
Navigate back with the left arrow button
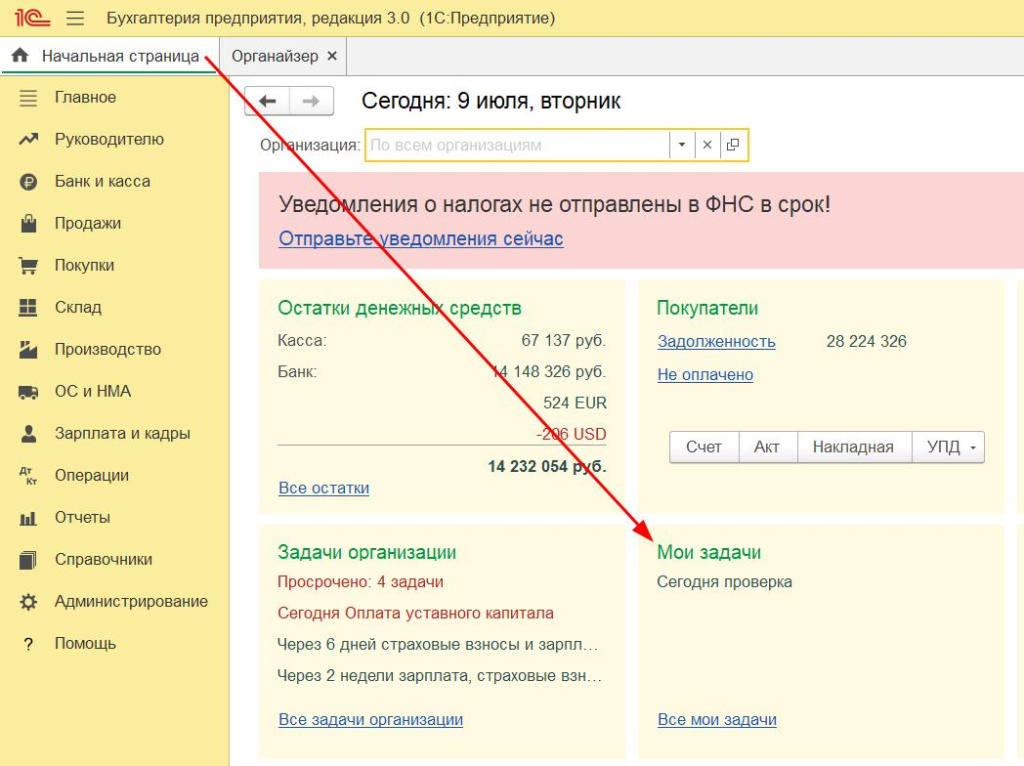[x=267, y=101]
